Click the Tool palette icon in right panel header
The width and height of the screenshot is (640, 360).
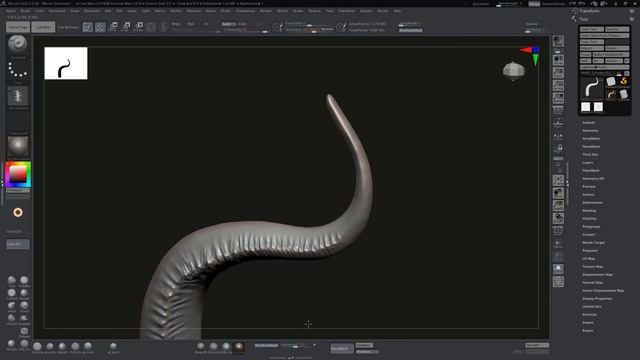[575, 19]
